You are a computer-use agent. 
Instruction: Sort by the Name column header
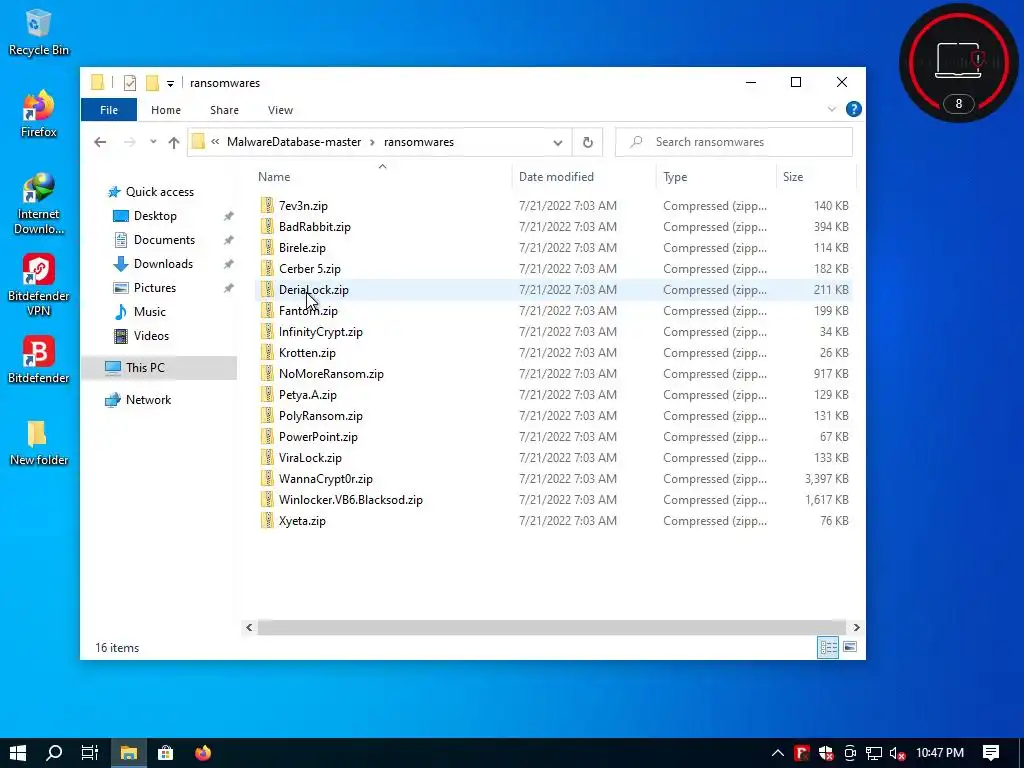coord(382,177)
